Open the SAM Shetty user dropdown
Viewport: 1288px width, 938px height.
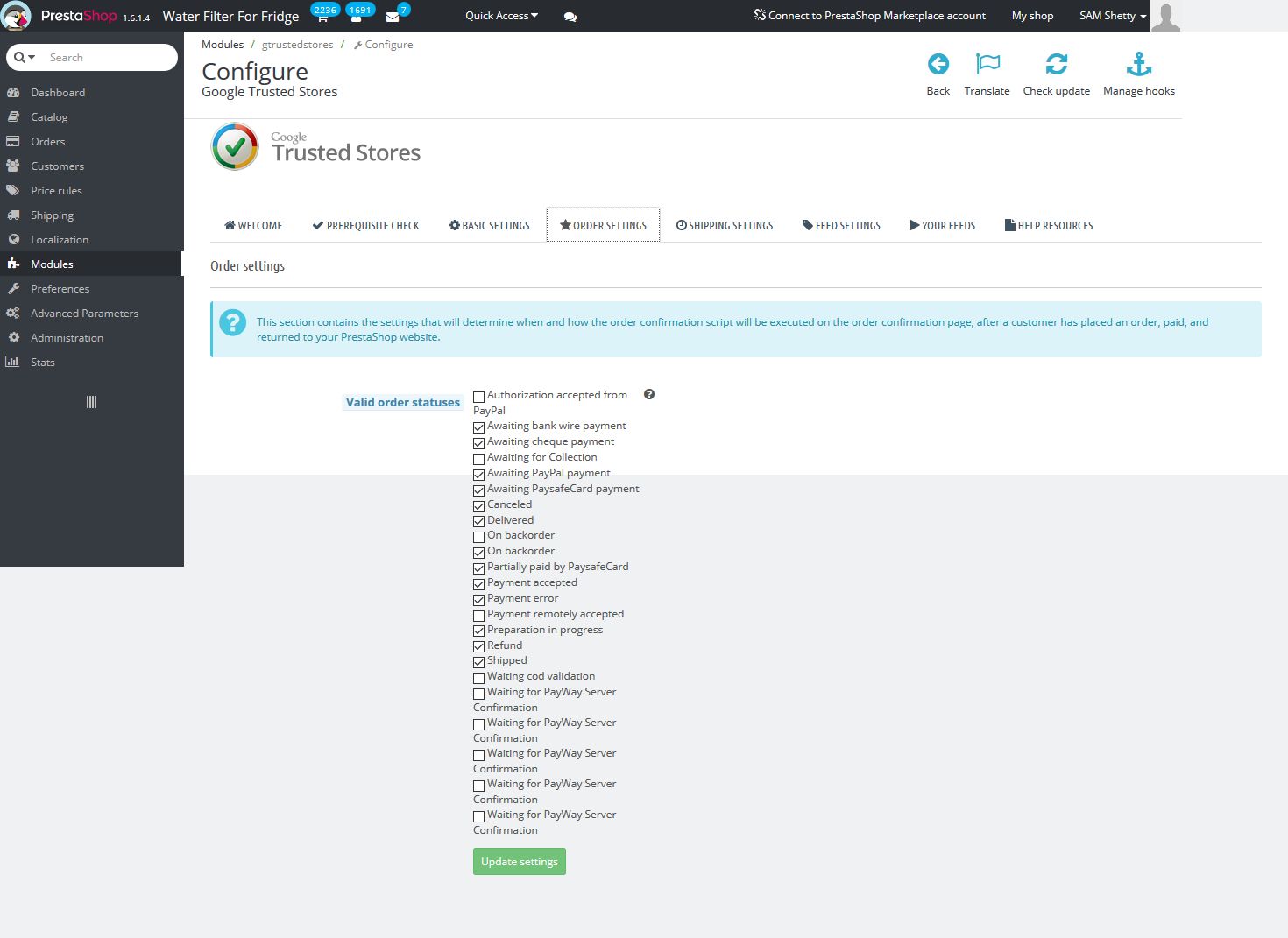(1112, 16)
